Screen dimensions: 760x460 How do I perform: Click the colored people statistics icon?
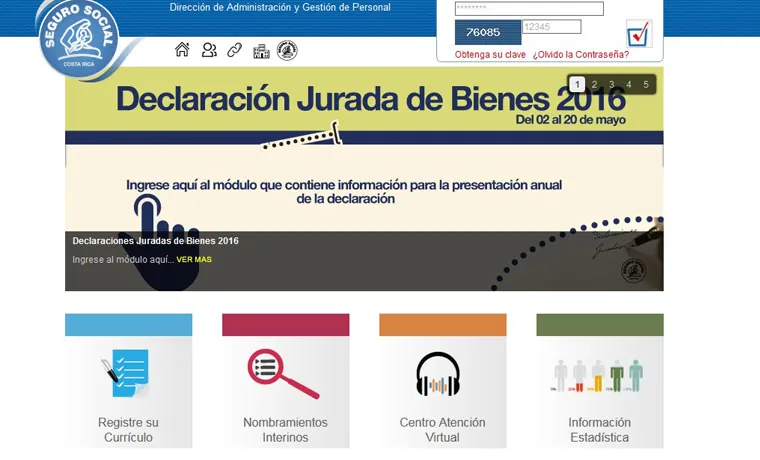[x=599, y=376]
